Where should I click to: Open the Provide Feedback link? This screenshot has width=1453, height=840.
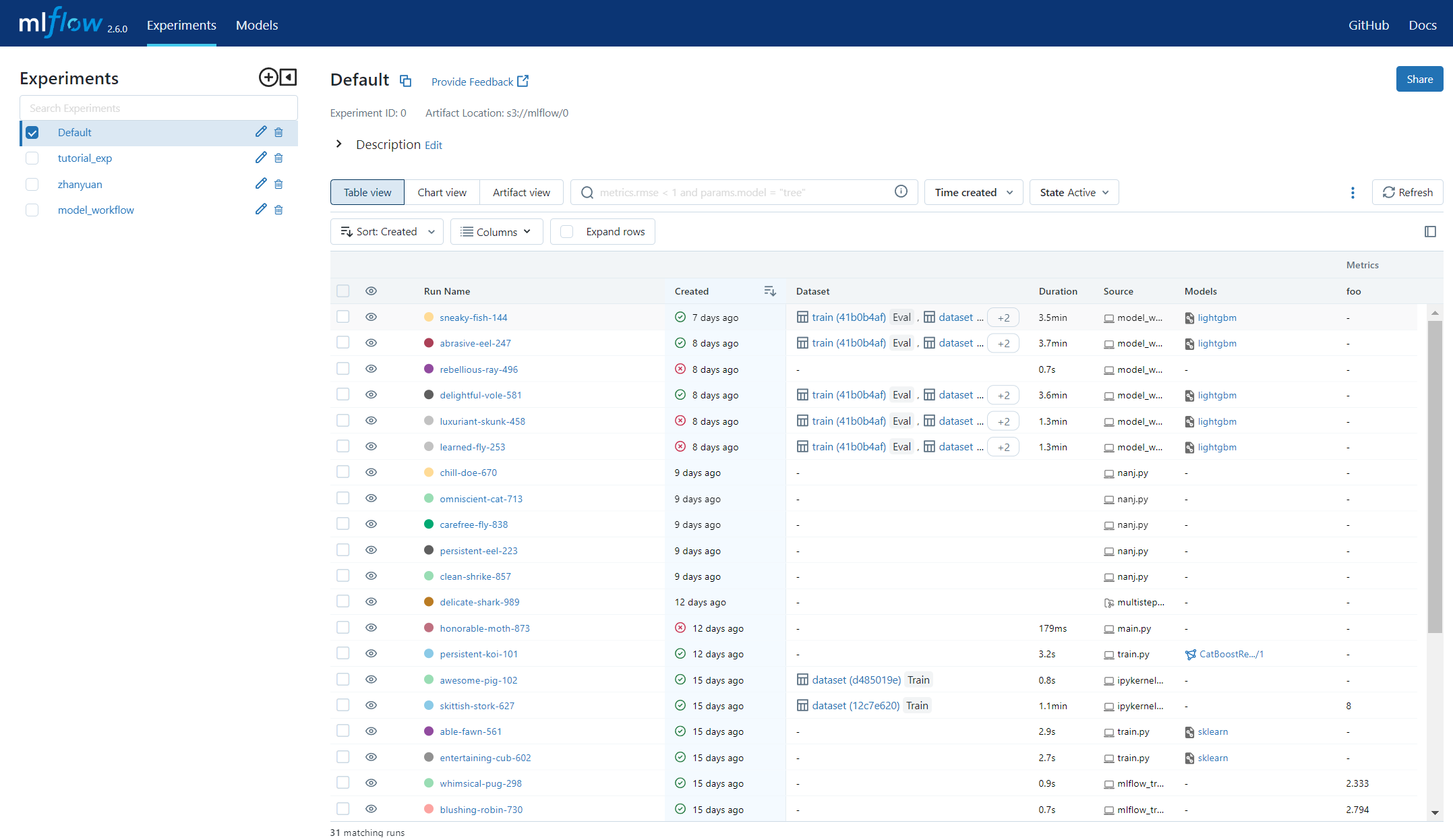click(479, 81)
